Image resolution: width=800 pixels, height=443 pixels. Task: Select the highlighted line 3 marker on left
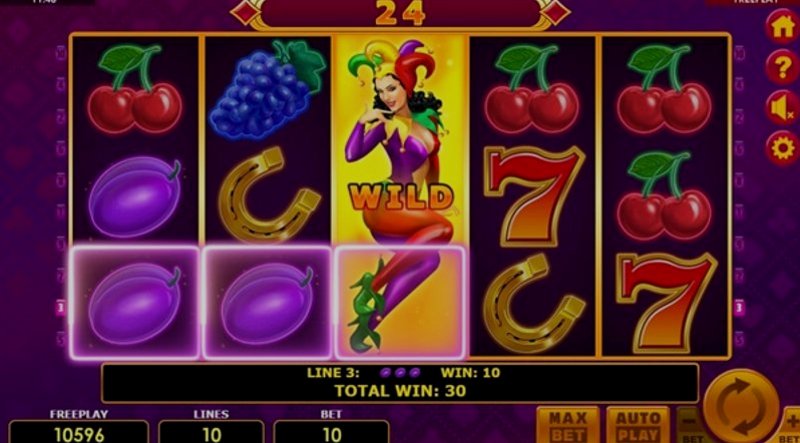click(x=61, y=308)
